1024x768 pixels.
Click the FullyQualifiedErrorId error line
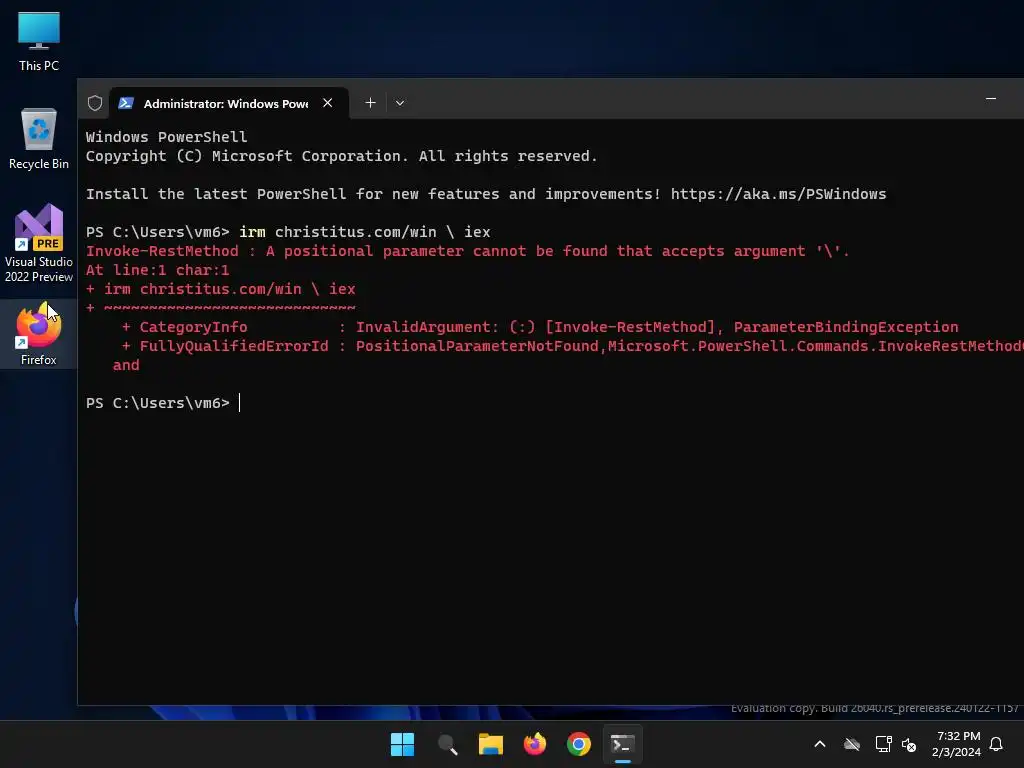[573, 346]
